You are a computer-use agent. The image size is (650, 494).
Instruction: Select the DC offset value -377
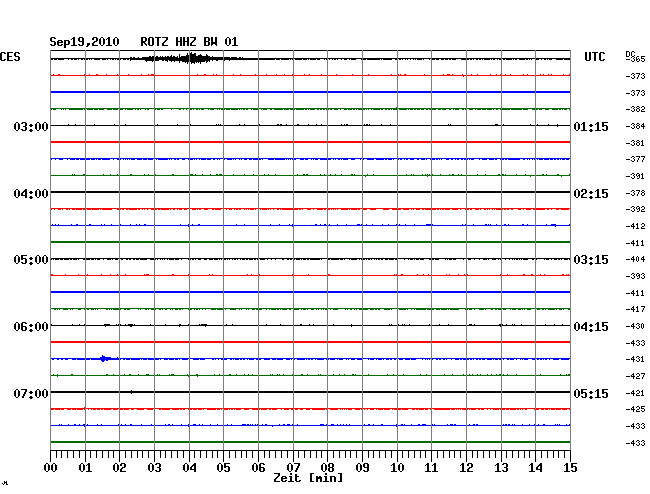(635, 159)
